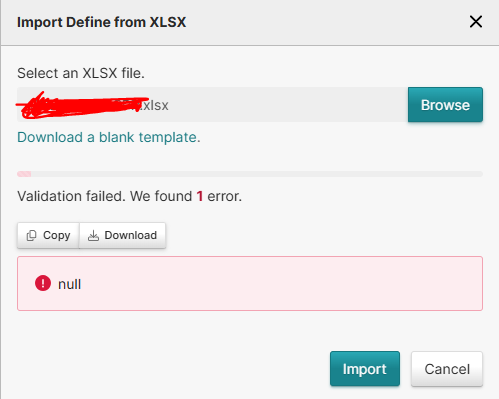Click the copy icon beside Copy
This screenshot has height=399, width=499.
tap(31, 235)
